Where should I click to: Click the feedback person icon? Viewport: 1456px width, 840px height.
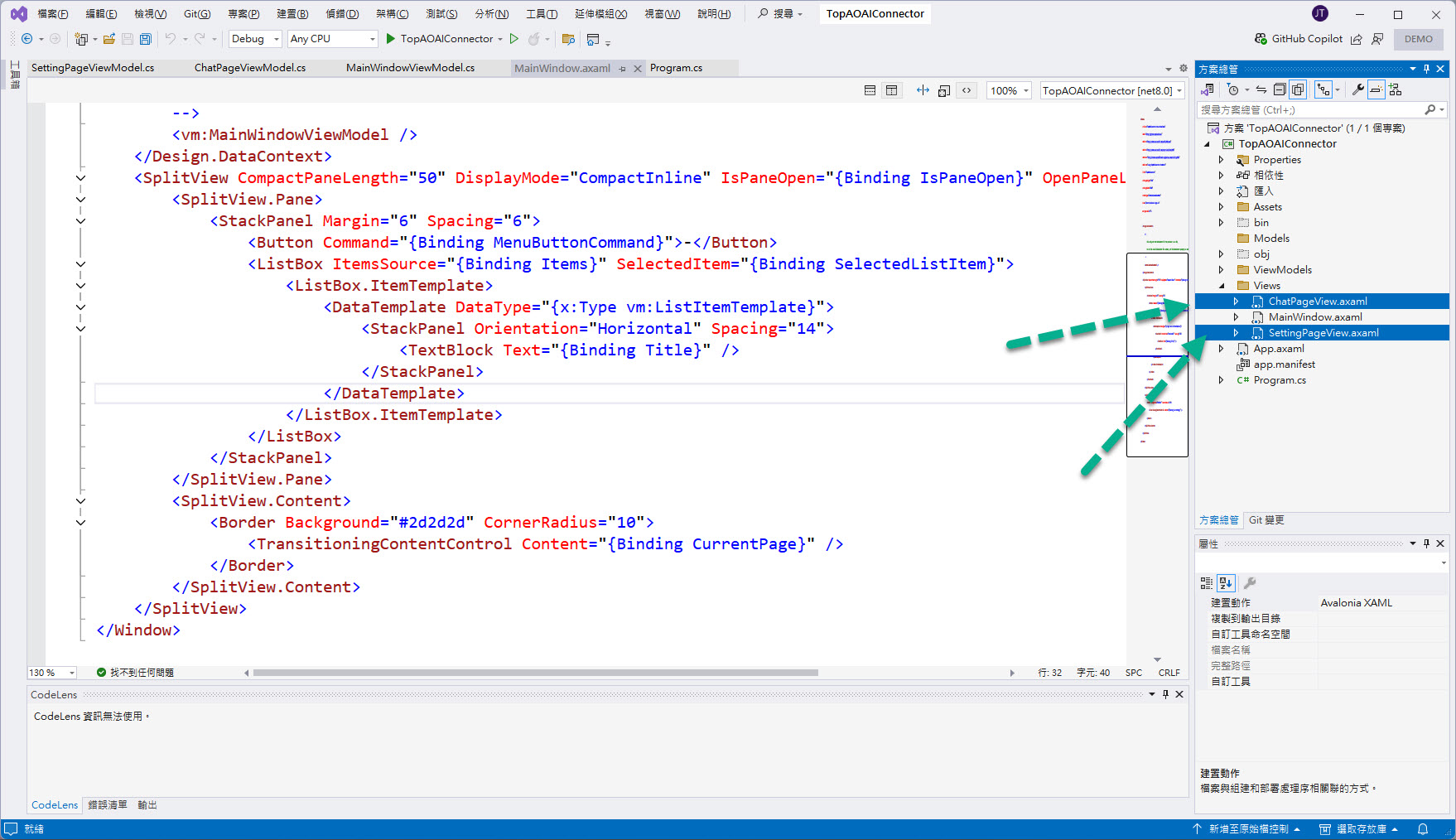(x=1377, y=39)
